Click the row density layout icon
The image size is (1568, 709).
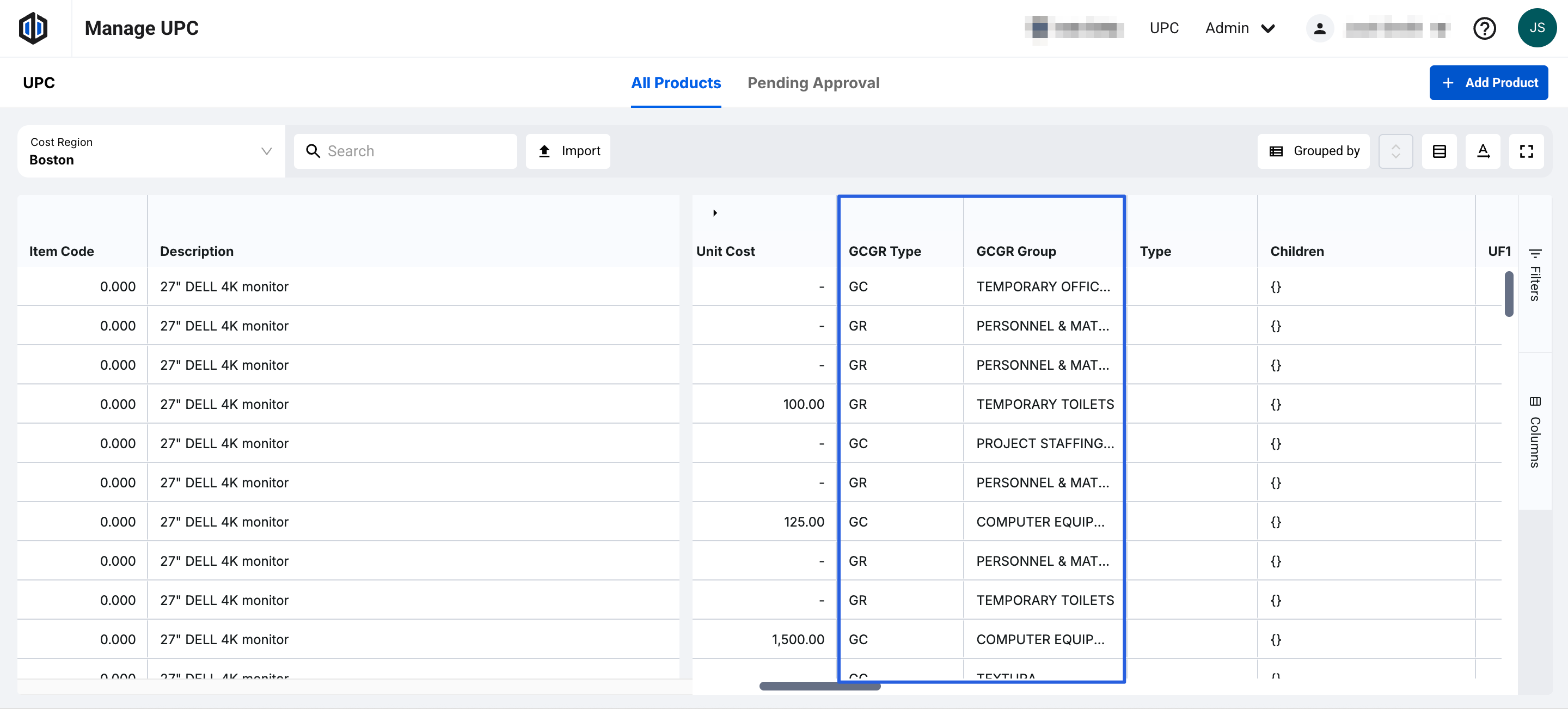click(x=1439, y=151)
